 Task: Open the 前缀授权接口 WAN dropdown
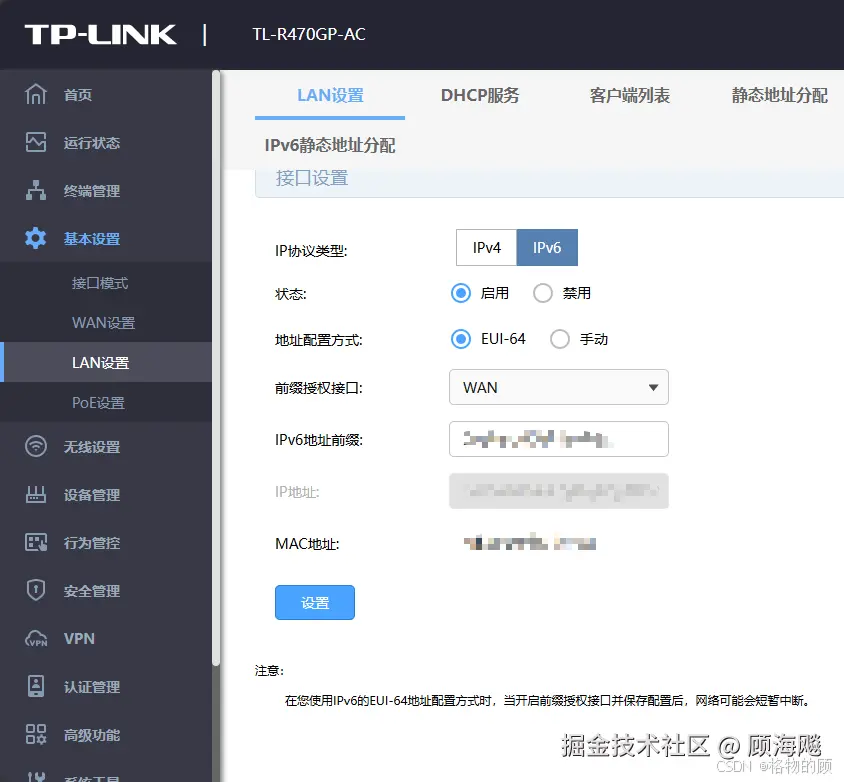558,387
